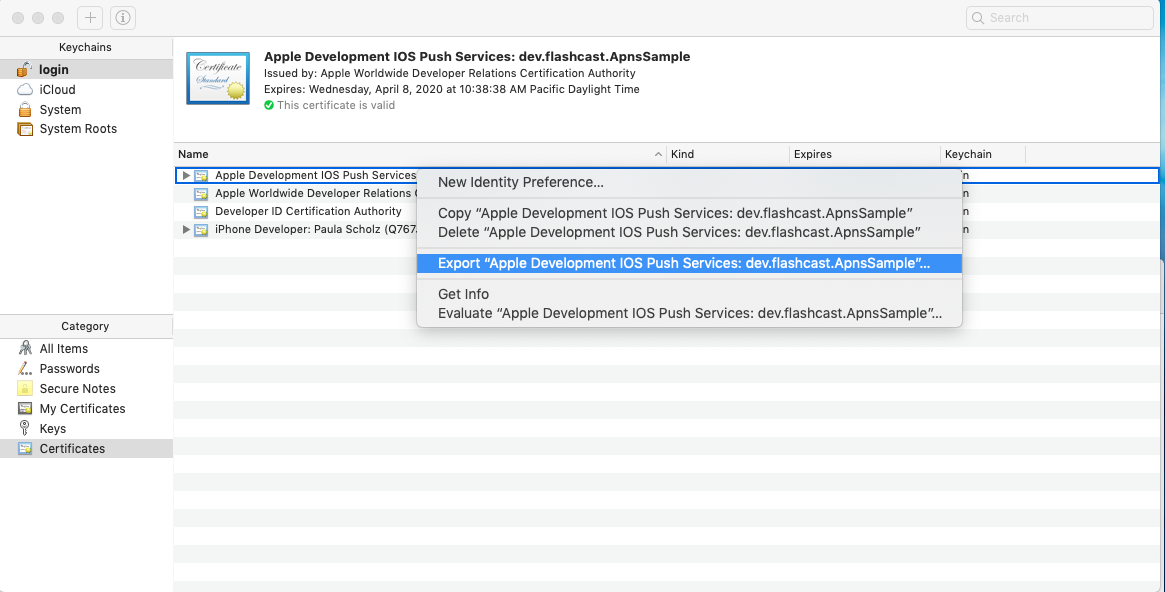This screenshot has height=592, width=1165.
Task: Click the Apple Development IOS Push certificate icon
Action: tap(201, 176)
